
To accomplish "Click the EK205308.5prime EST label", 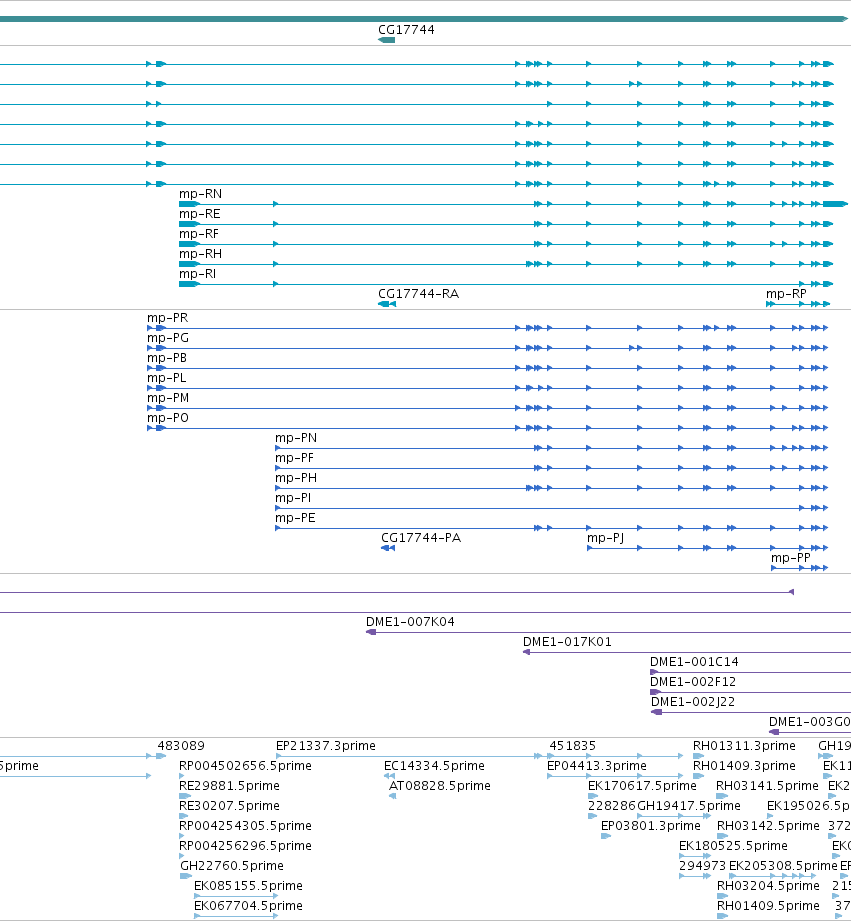I will [x=783, y=865].
